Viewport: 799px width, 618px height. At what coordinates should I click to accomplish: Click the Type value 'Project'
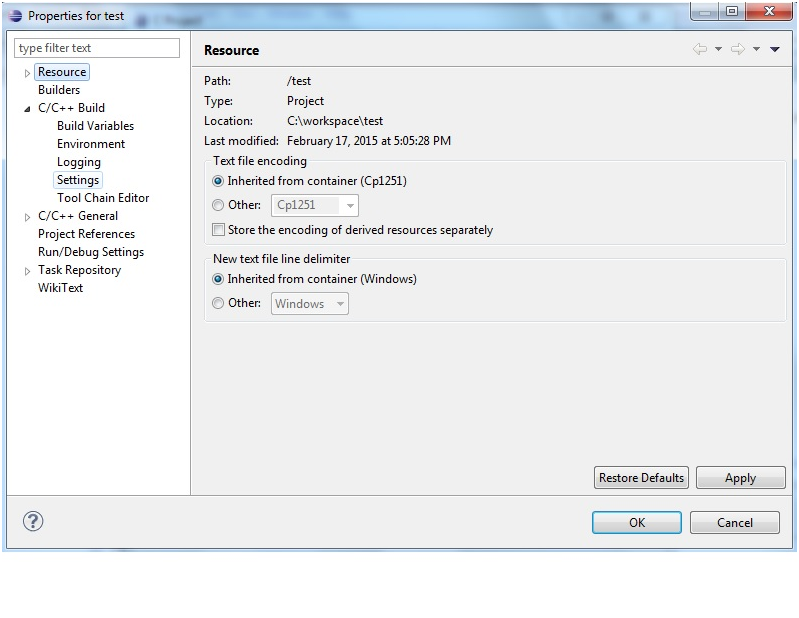[x=305, y=101]
